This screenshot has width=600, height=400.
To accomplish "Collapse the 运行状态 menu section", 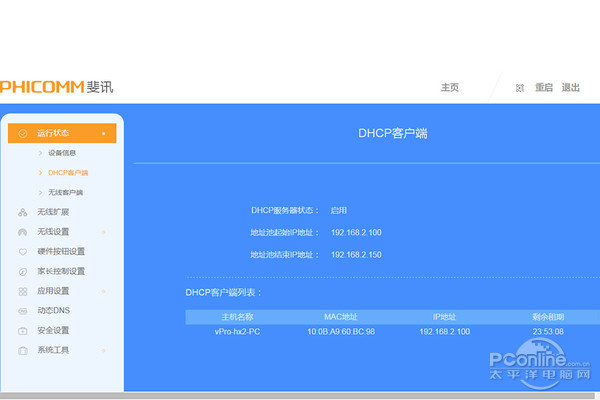I will coord(103,134).
